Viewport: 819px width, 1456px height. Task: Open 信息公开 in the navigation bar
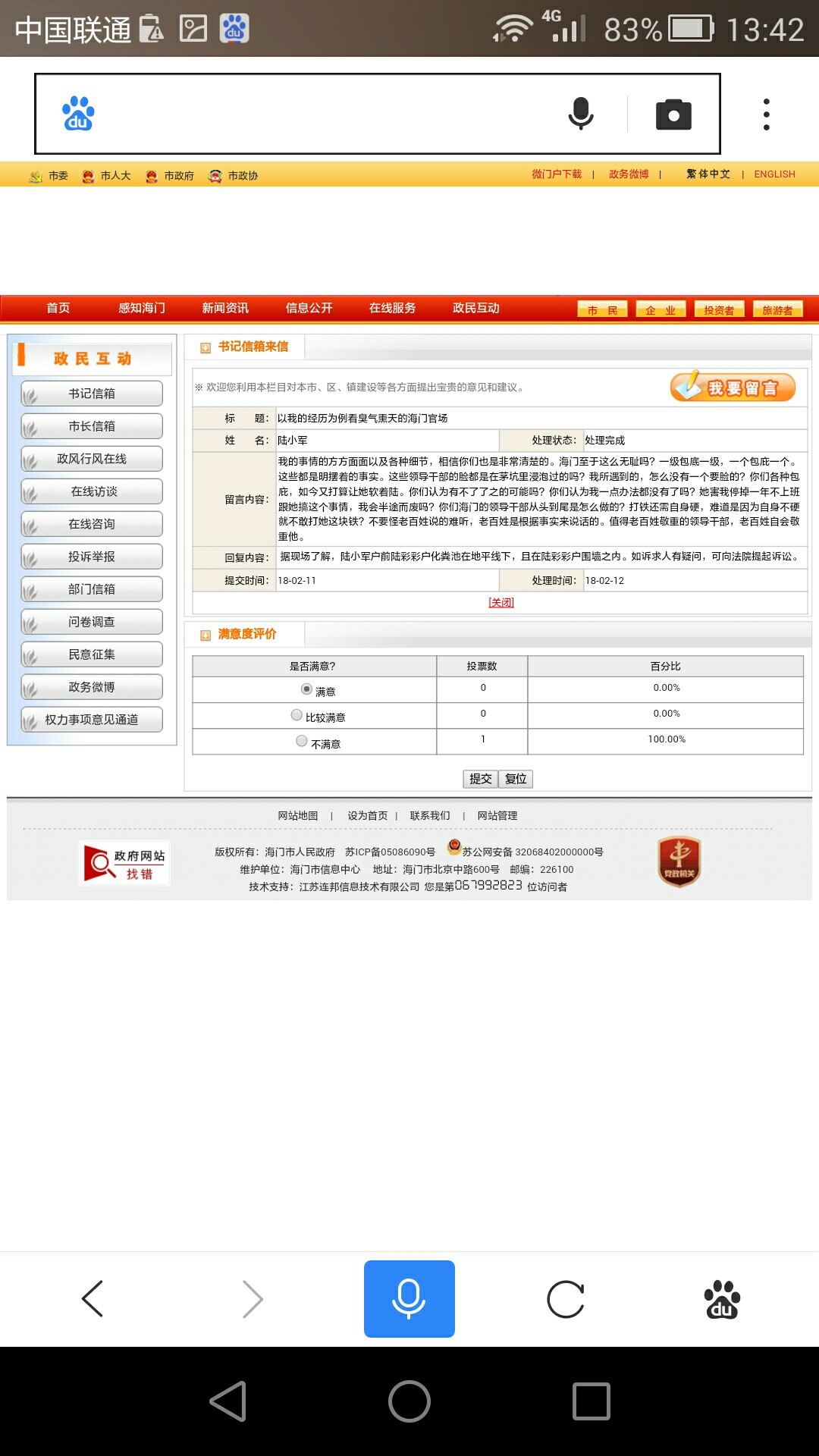(x=309, y=308)
